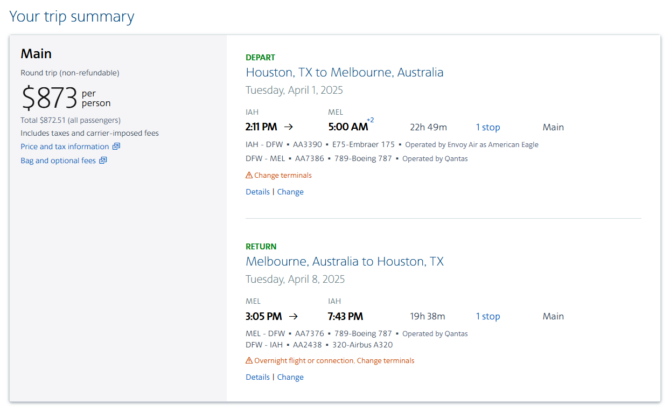The image size is (670, 411).
Task: Click the +2 day indicator next to 5:00 AM
Action: [370, 120]
